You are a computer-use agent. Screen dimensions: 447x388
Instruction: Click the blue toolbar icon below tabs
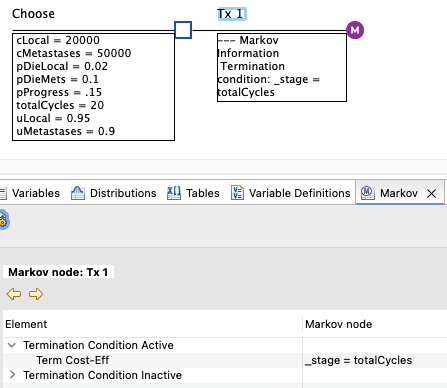tap(3, 220)
